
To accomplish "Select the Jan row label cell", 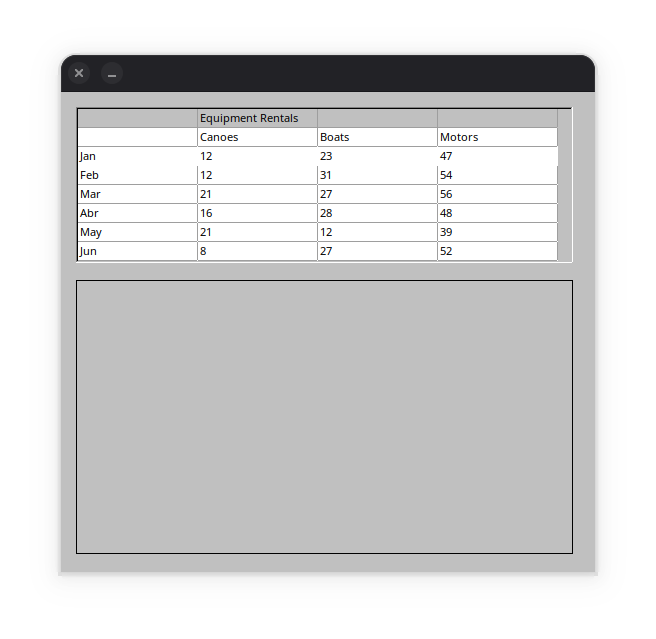I will 137,156.
